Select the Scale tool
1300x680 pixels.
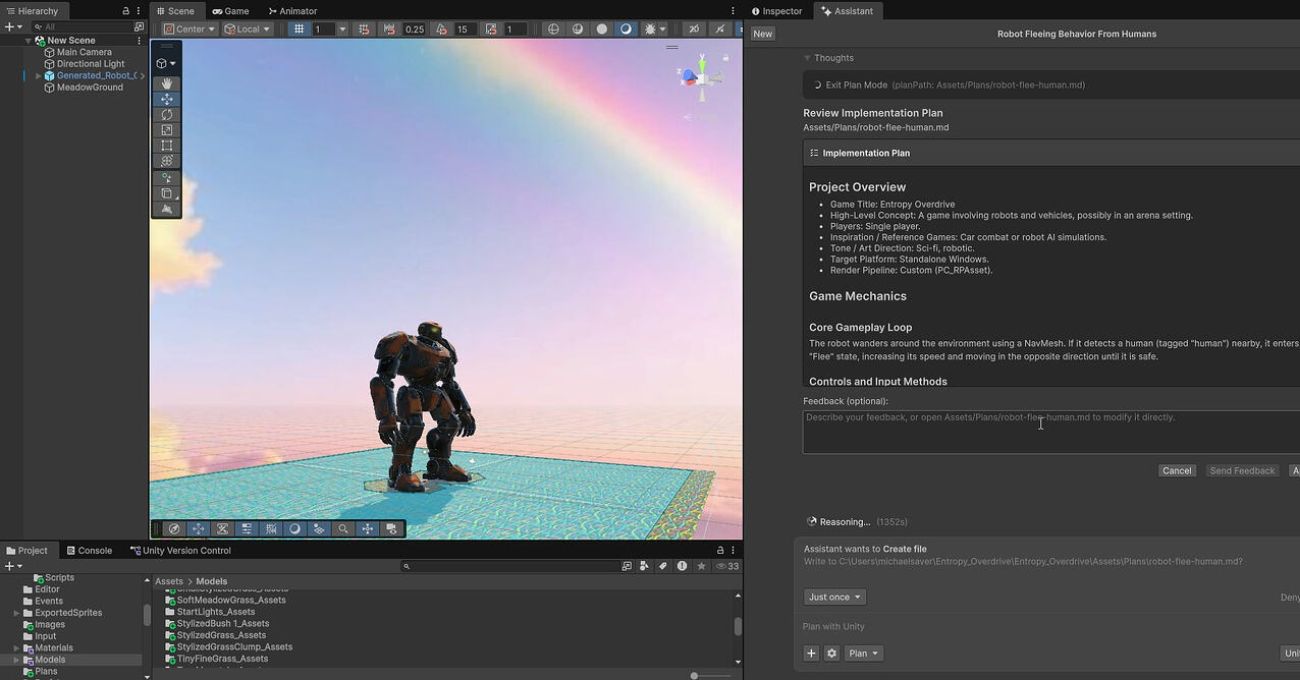point(167,130)
